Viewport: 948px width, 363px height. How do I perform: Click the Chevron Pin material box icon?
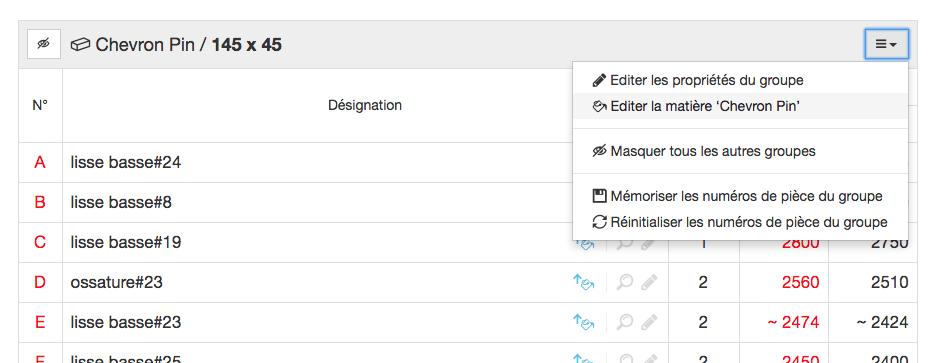click(x=80, y=45)
